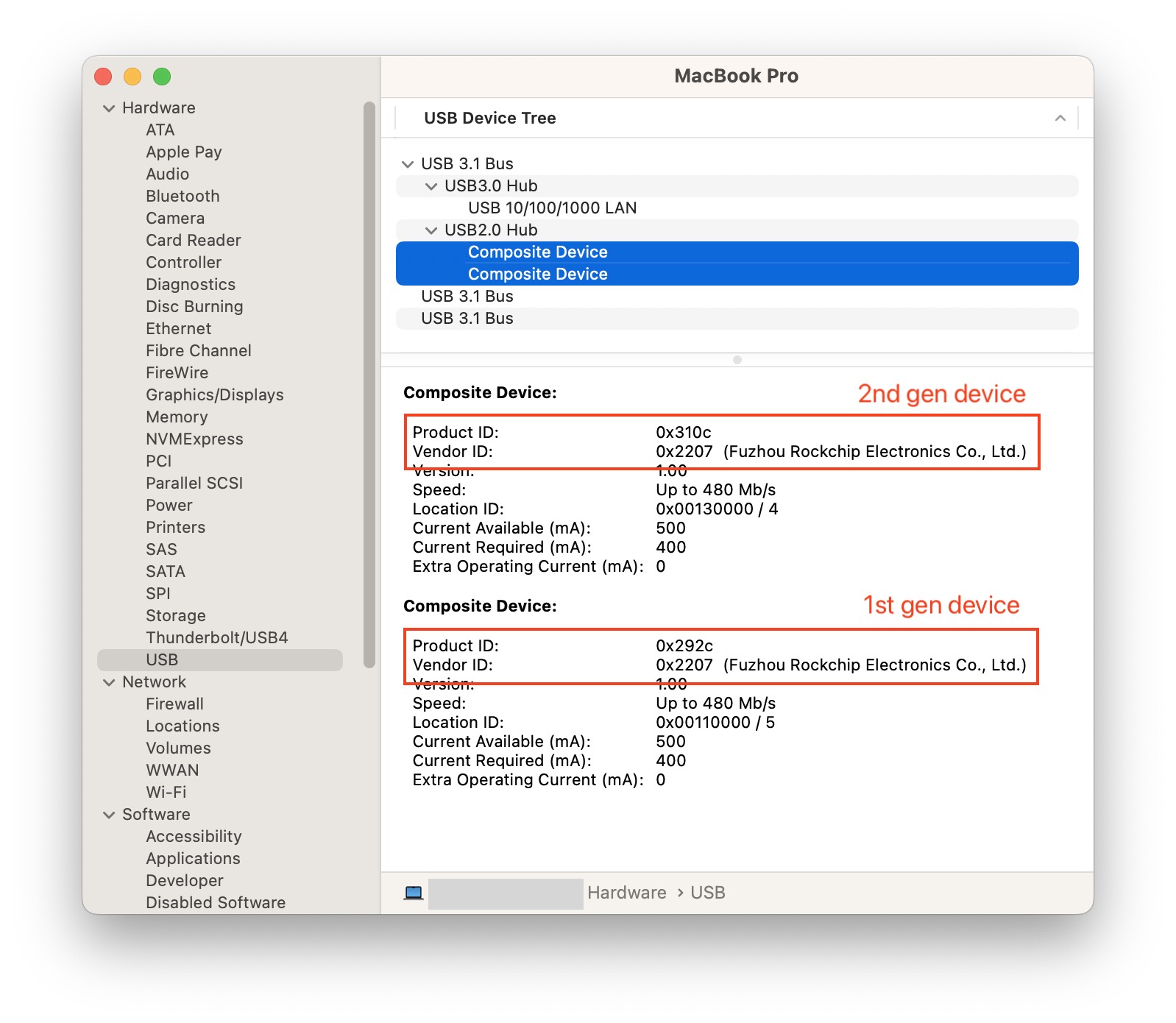
Task: Select SPI in the sidebar
Action: coord(157,594)
